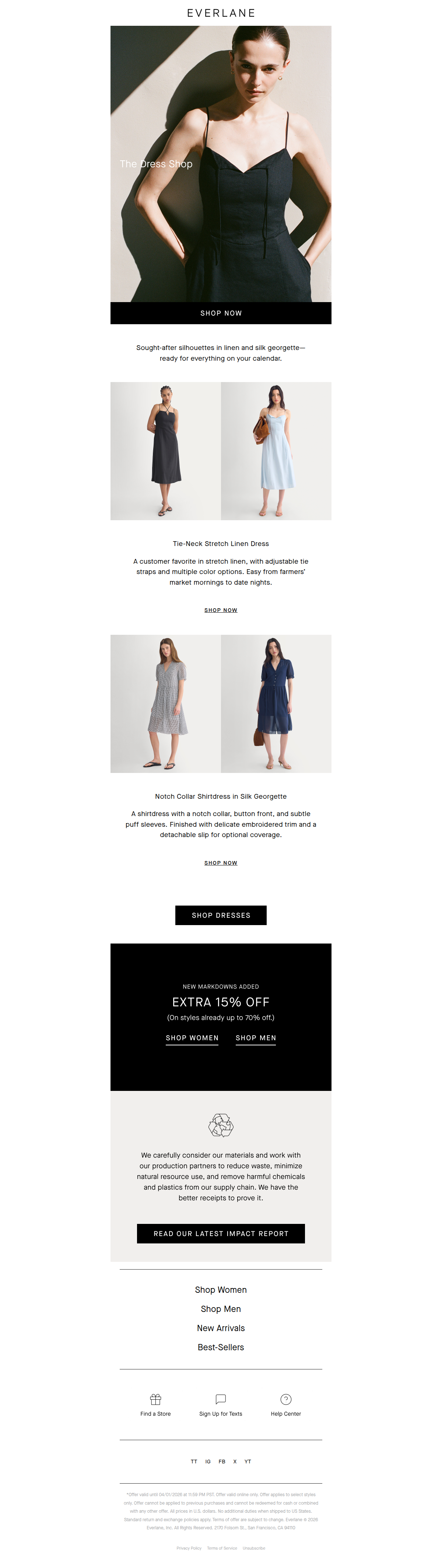Click the Everlane logo at top

[221, 13]
